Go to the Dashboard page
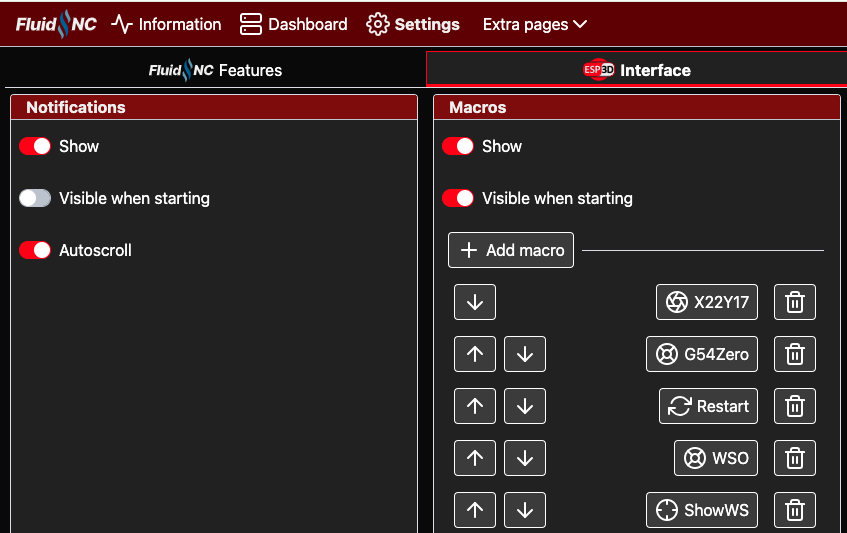This screenshot has height=533, width=847. [x=293, y=24]
